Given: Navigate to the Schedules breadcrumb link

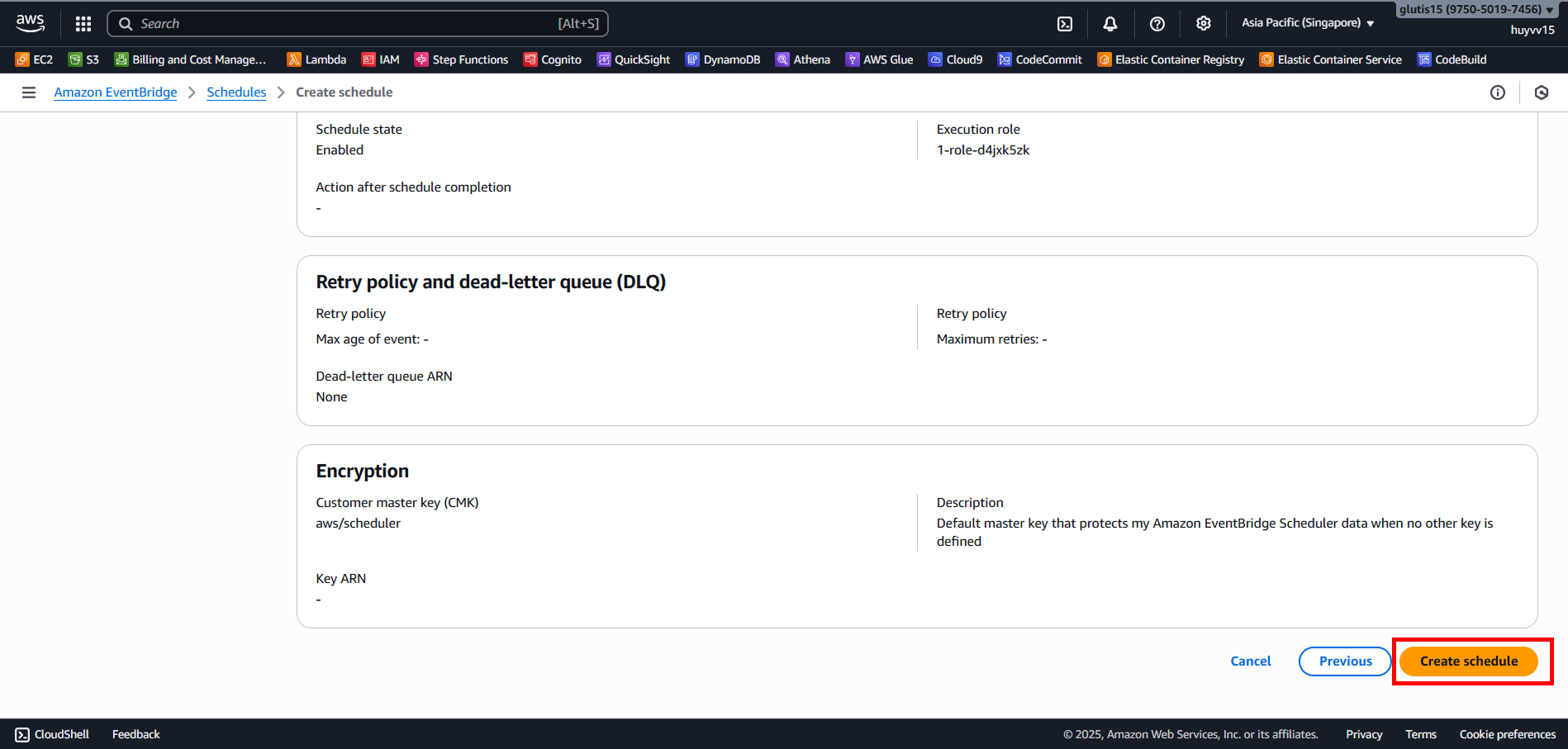Looking at the screenshot, I should pos(236,92).
